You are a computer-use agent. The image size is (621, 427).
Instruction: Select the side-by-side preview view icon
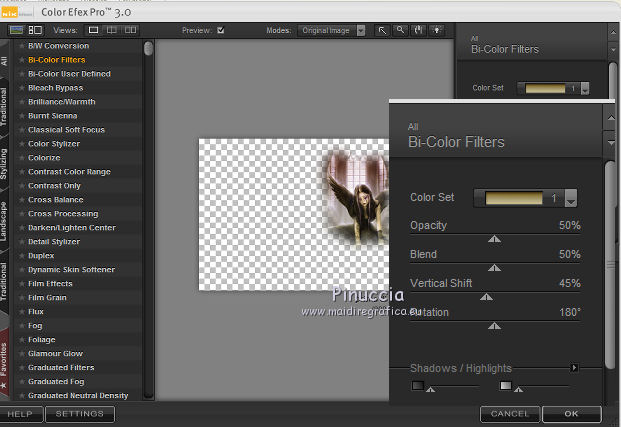130,30
